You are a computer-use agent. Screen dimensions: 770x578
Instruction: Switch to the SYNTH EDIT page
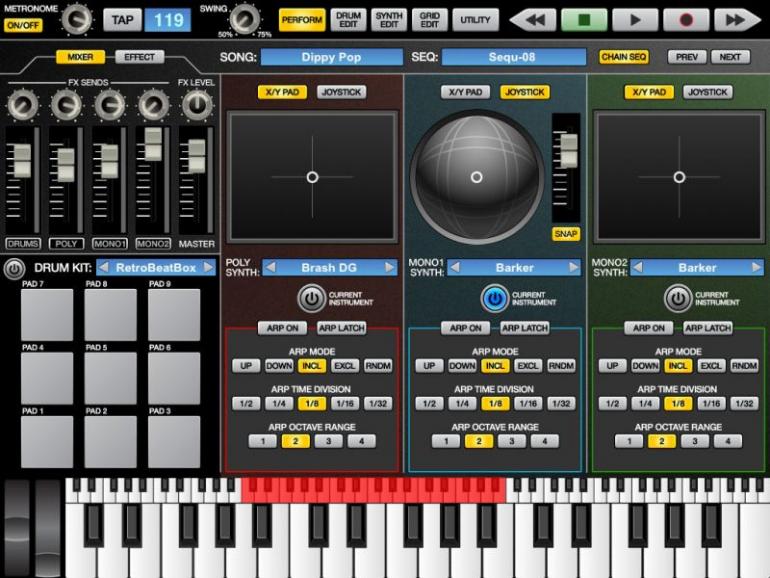(x=389, y=20)
